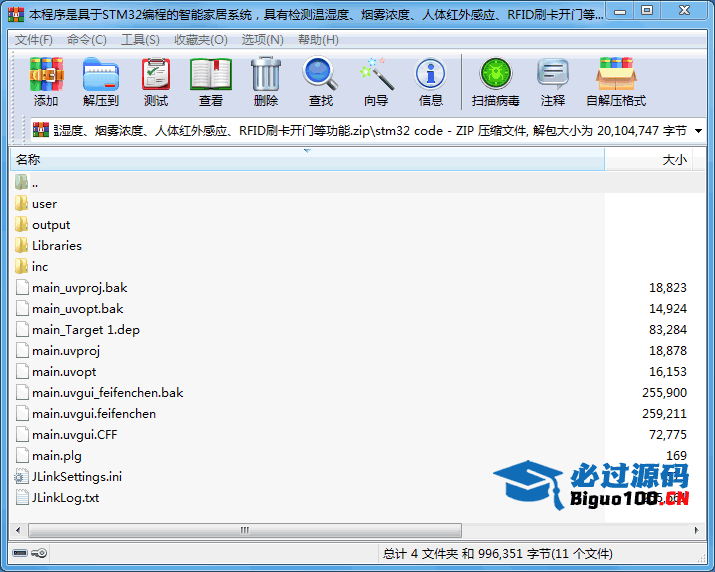Screen dimensions: 715x572
Task: Open the 收藏夹(O) menu
Action: pyautogui.click(x=201, y=39)
